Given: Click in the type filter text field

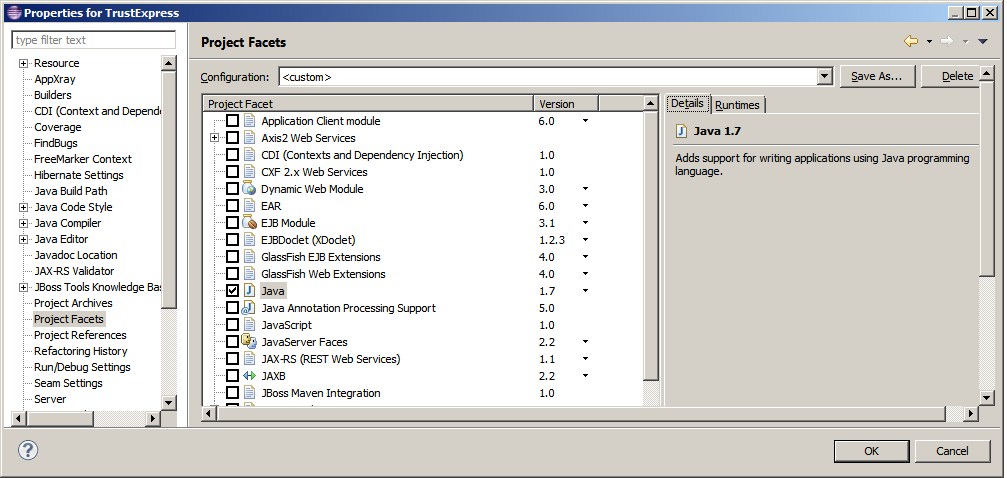Looking at the screenshot, I should [94, 40].
